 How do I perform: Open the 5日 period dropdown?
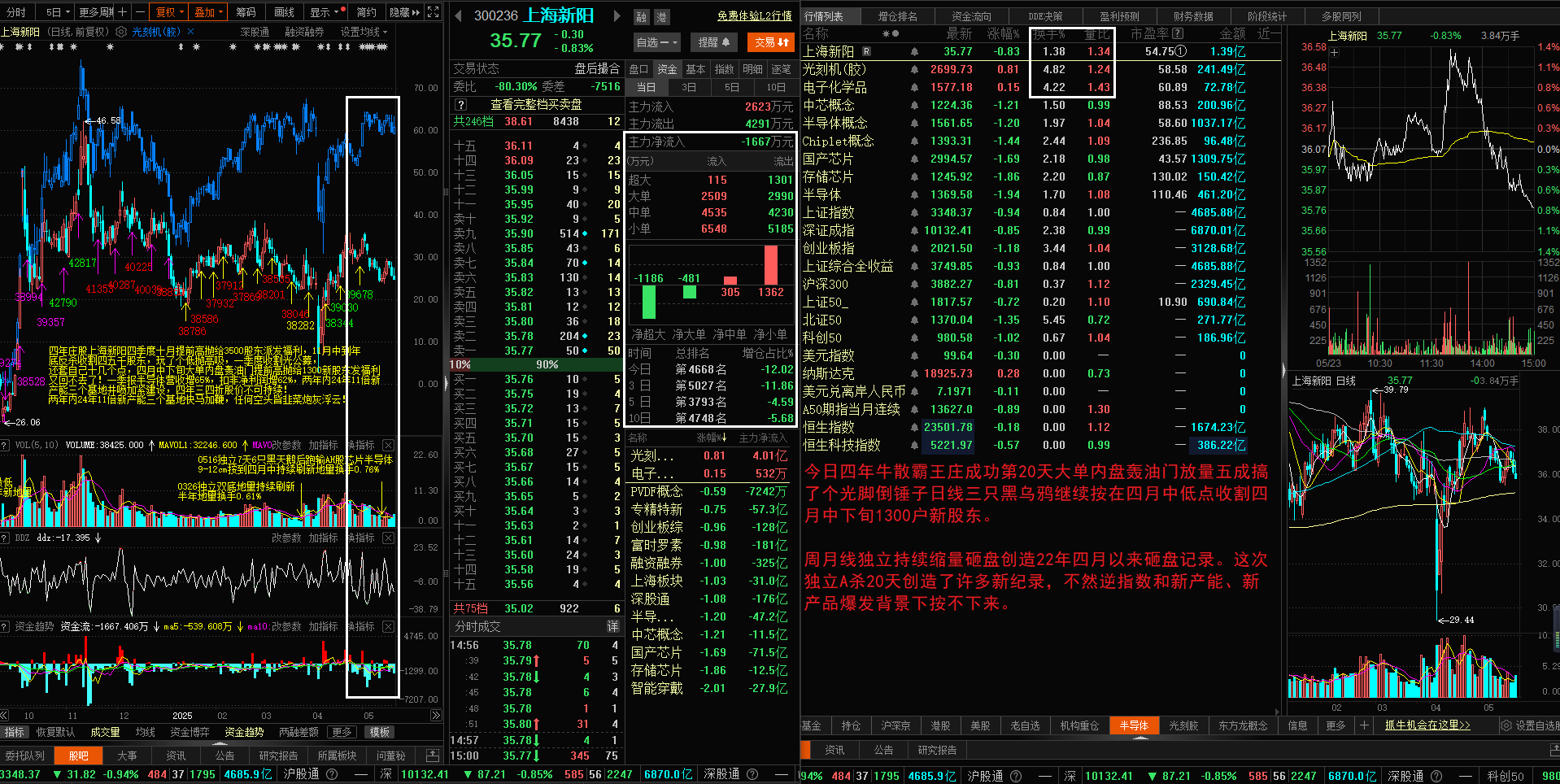point(58,12)
